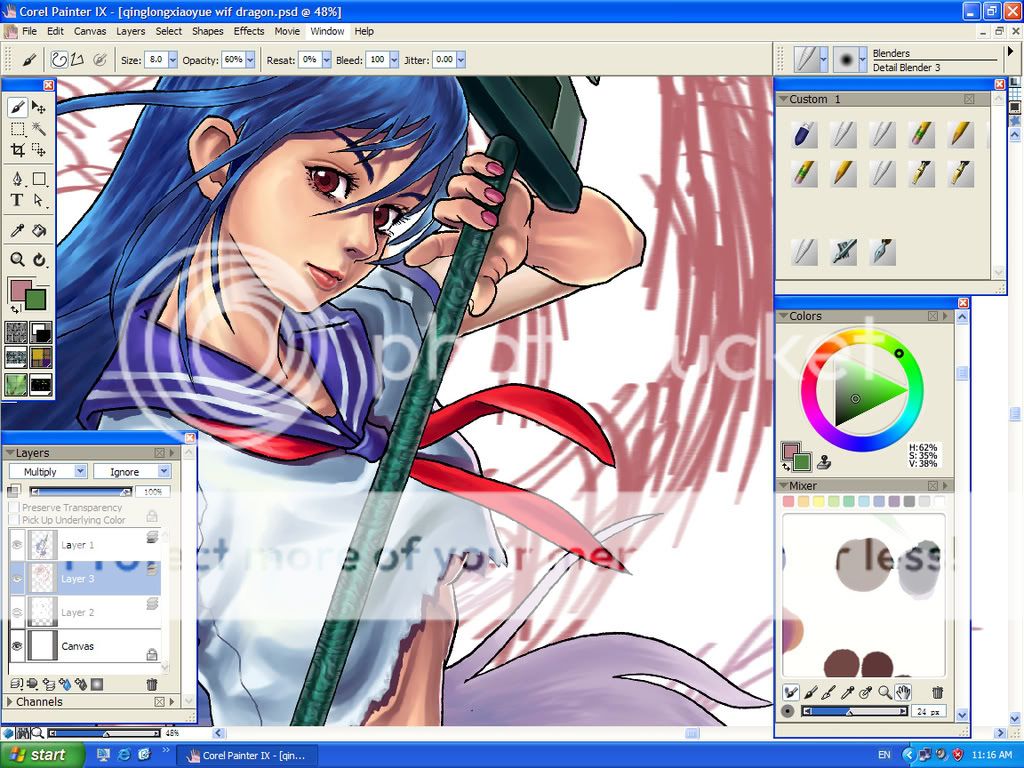Open the brush Size dropdown arrow
The width and height of the screenshot is (1024, 768).
click(172, 60)
